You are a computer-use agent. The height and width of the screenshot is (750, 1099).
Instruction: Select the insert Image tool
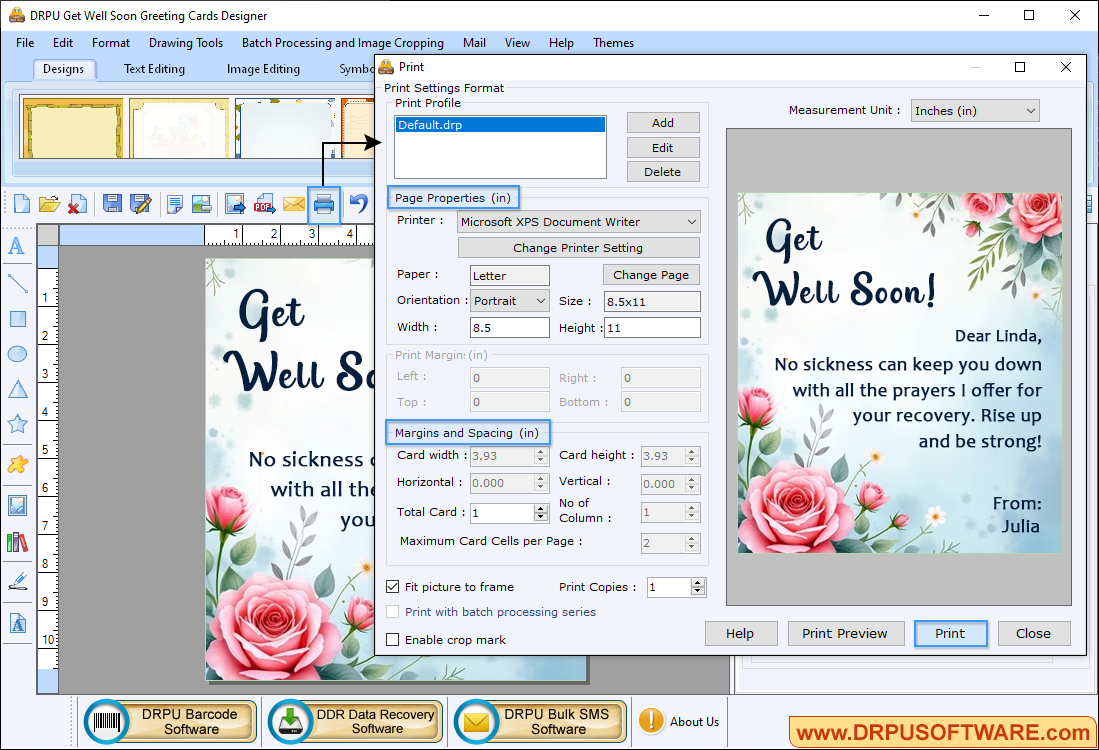(16, 505)
